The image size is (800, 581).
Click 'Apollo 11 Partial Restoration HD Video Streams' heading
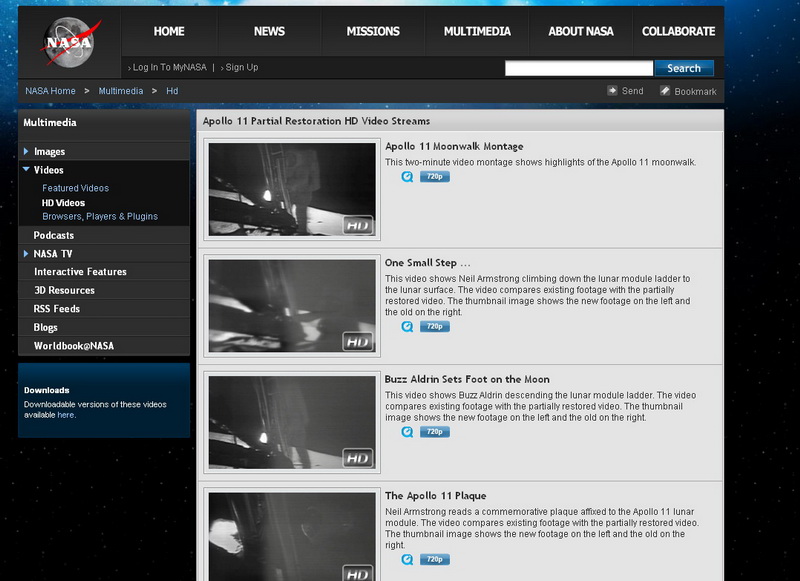click(316, 121)
